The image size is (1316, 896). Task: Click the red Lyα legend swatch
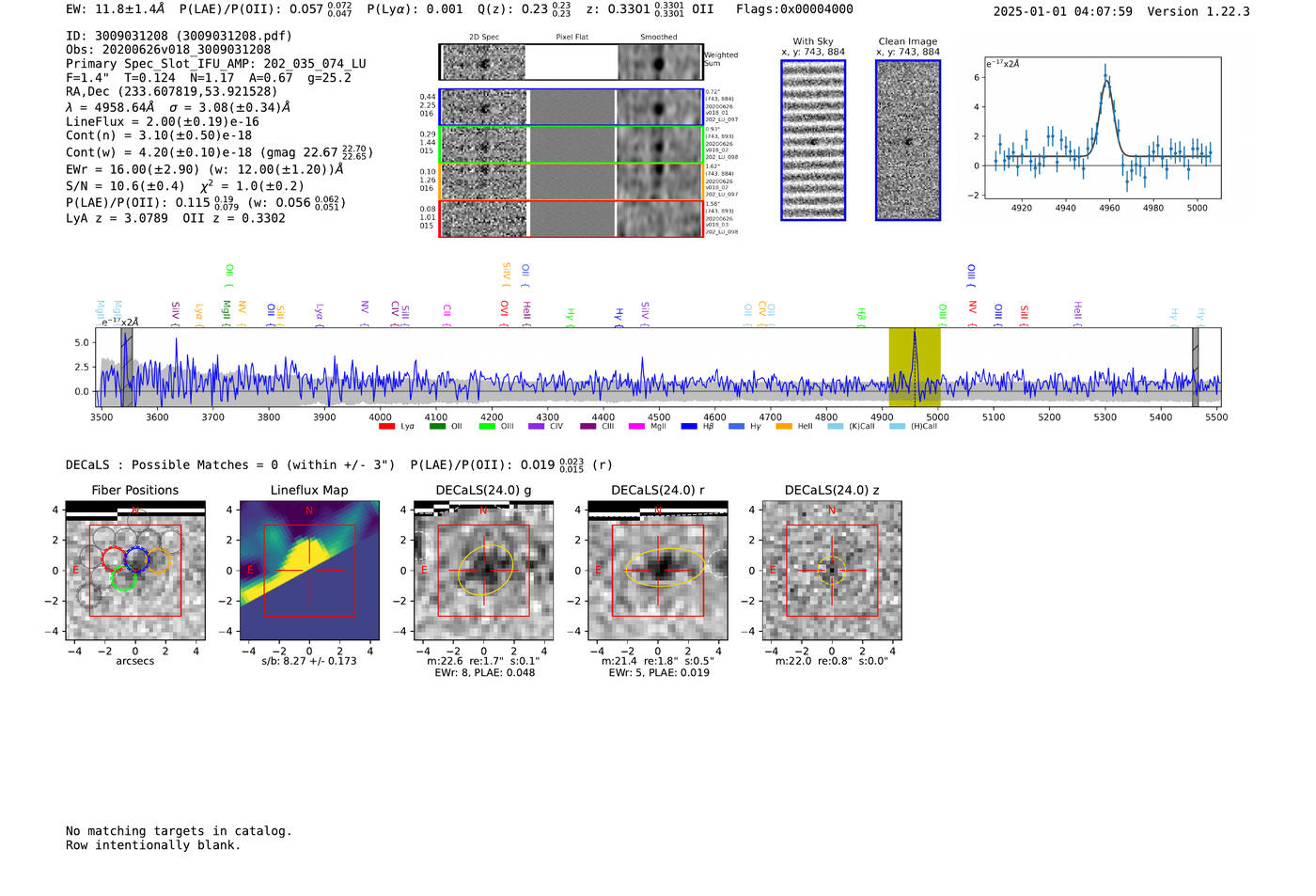pos(386,427)
